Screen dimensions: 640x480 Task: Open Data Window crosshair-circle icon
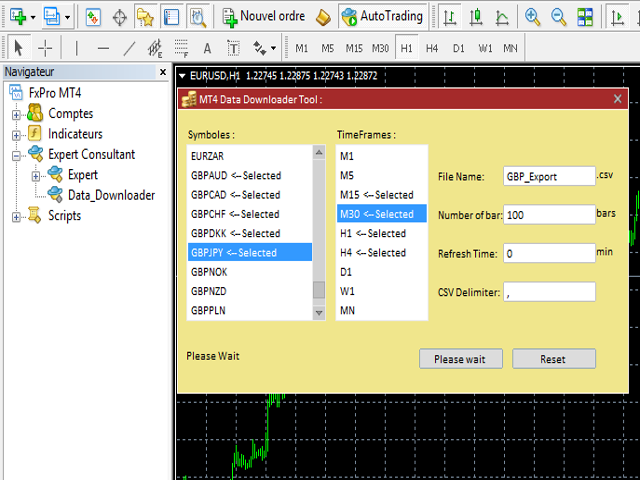[120, 17]
